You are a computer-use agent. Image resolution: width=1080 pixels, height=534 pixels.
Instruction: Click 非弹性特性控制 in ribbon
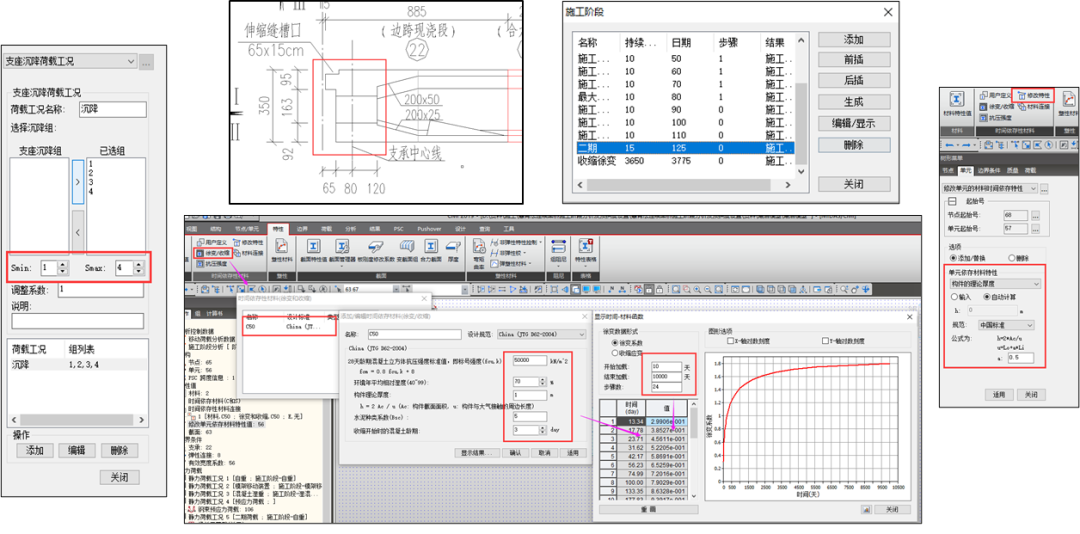(517, 242)
